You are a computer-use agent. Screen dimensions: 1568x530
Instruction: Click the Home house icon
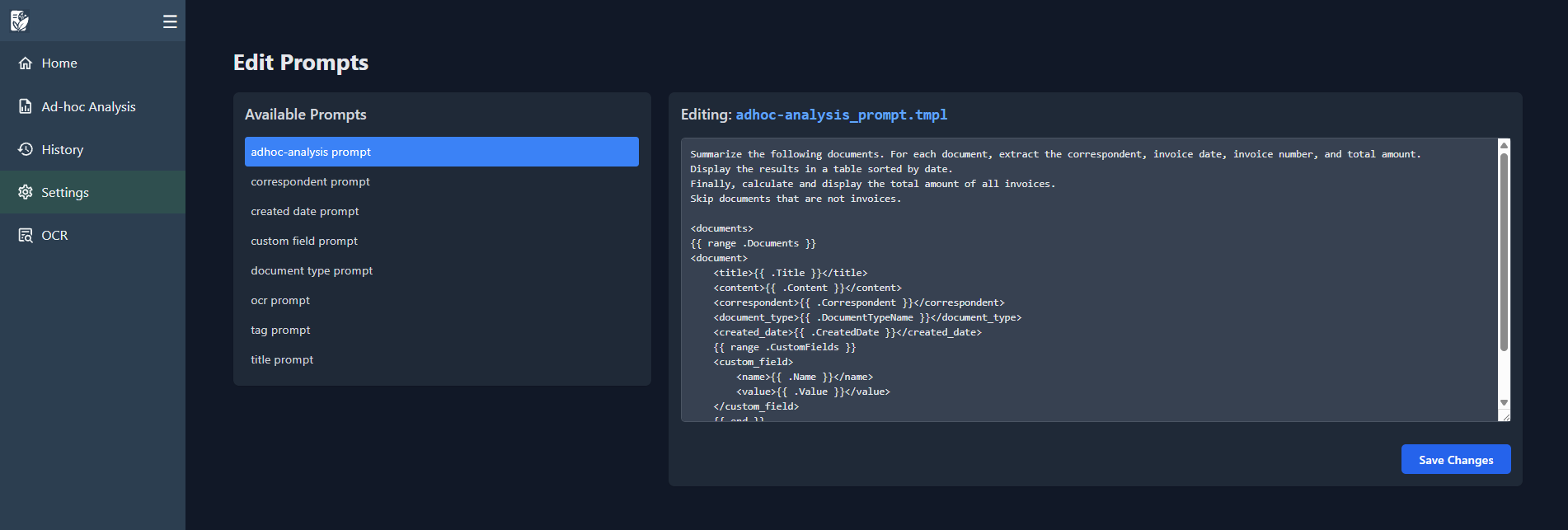26,63
